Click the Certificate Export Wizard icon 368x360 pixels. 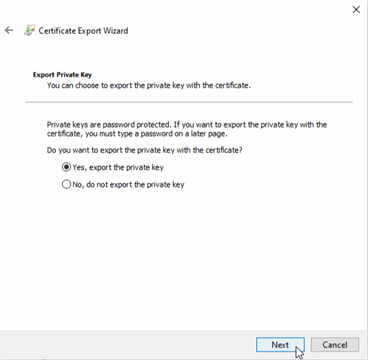point(29,31)
